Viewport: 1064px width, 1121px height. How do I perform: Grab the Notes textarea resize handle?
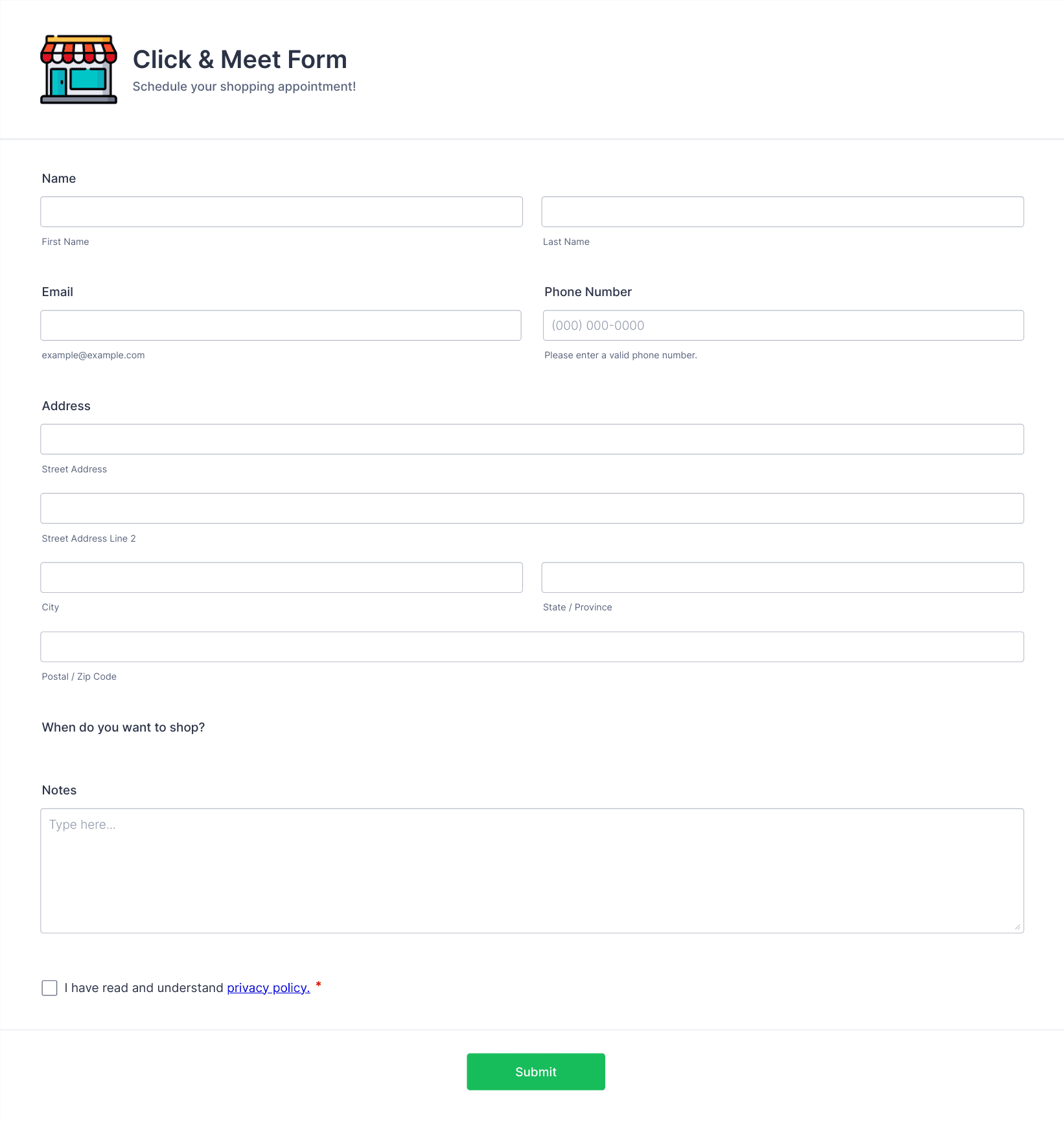[x=1017, y=927]
